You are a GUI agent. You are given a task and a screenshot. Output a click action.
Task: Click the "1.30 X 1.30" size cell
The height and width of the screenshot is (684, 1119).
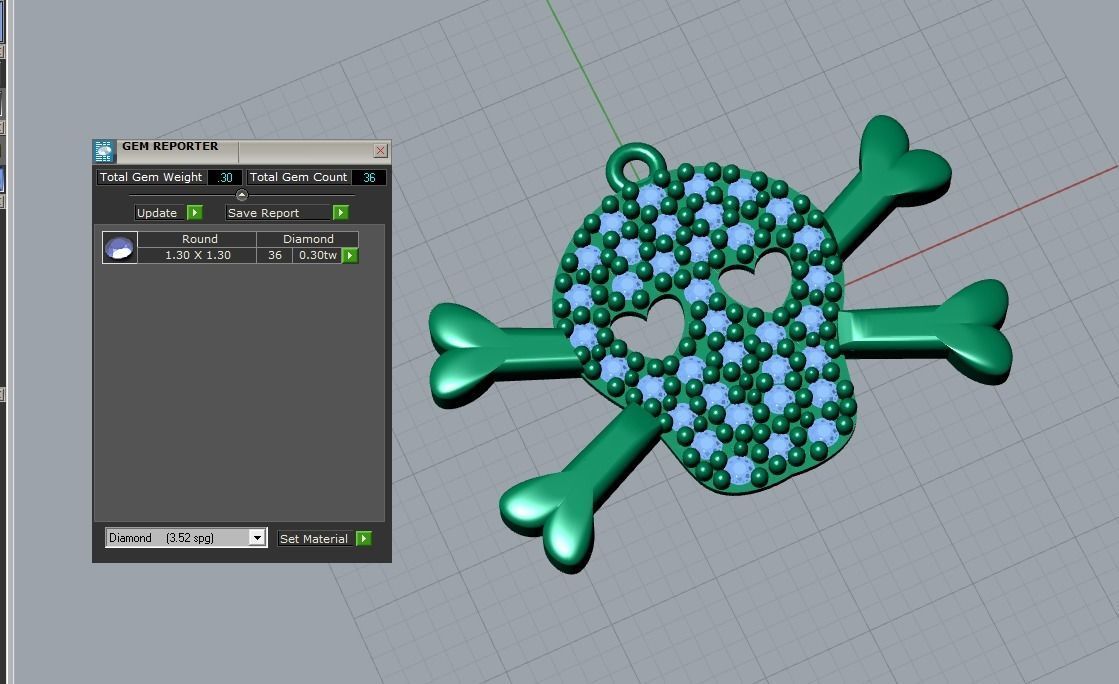point(198,255)
